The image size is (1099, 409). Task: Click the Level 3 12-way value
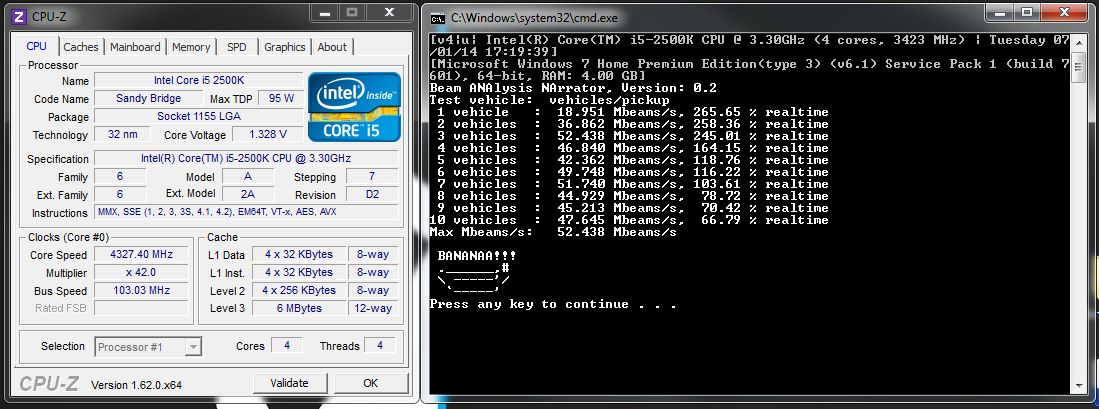[x=373, y=307]
